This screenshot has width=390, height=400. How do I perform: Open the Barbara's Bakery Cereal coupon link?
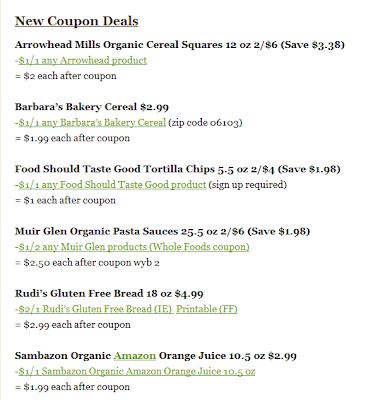(x=92, y=123)
